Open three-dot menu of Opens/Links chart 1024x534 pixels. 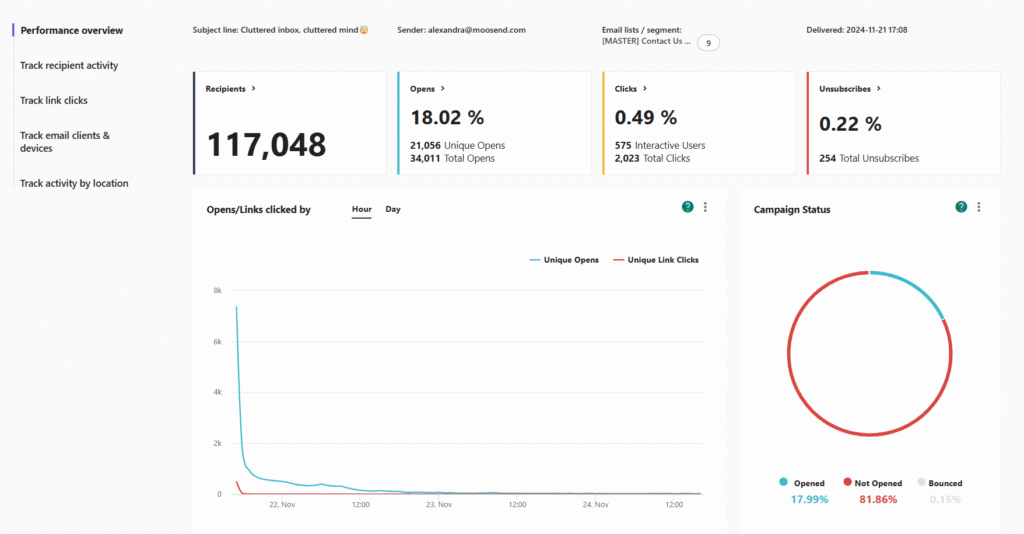pyautogui.click(x=705, y=207)
